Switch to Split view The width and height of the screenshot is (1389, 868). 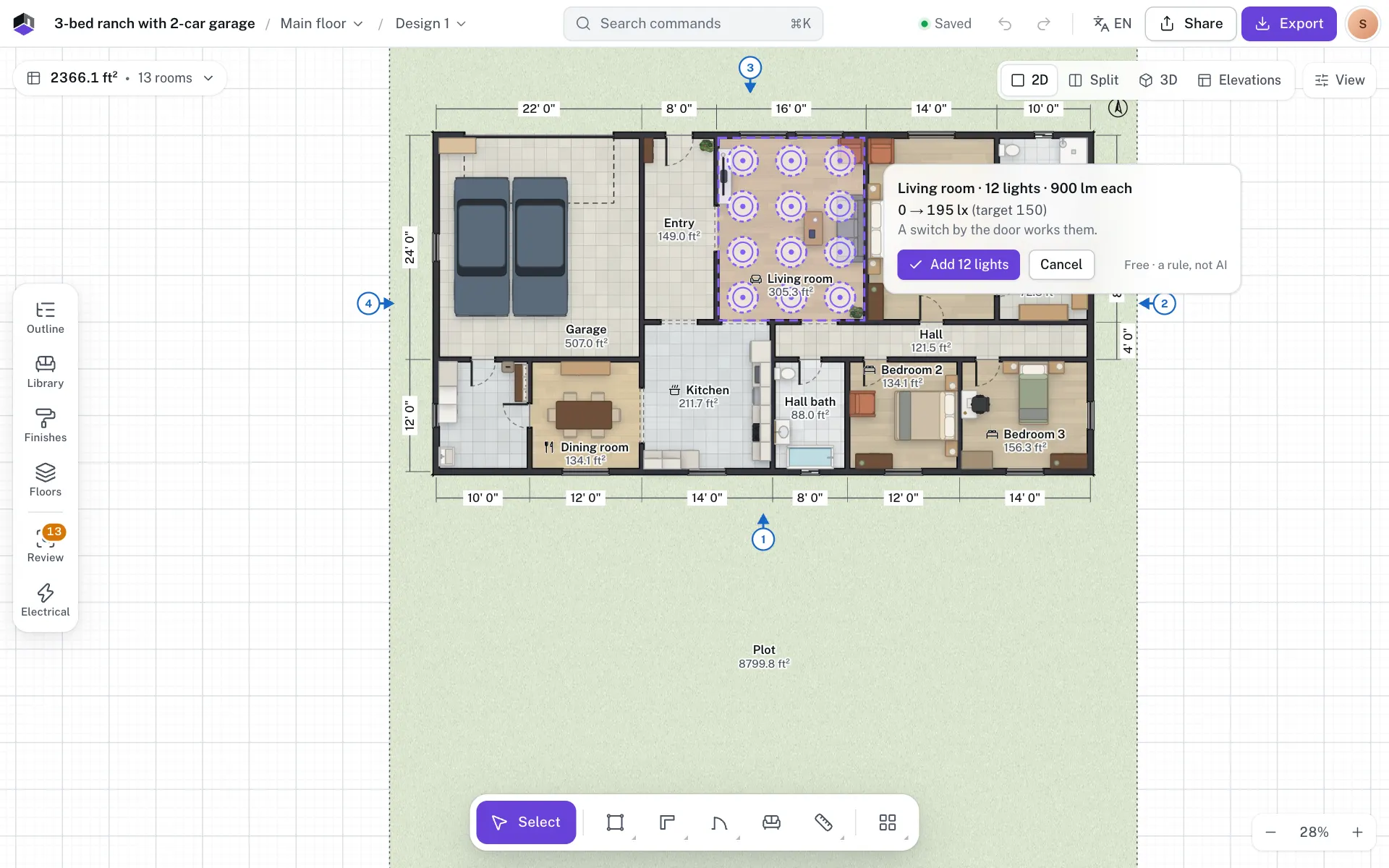(1094, 80)
